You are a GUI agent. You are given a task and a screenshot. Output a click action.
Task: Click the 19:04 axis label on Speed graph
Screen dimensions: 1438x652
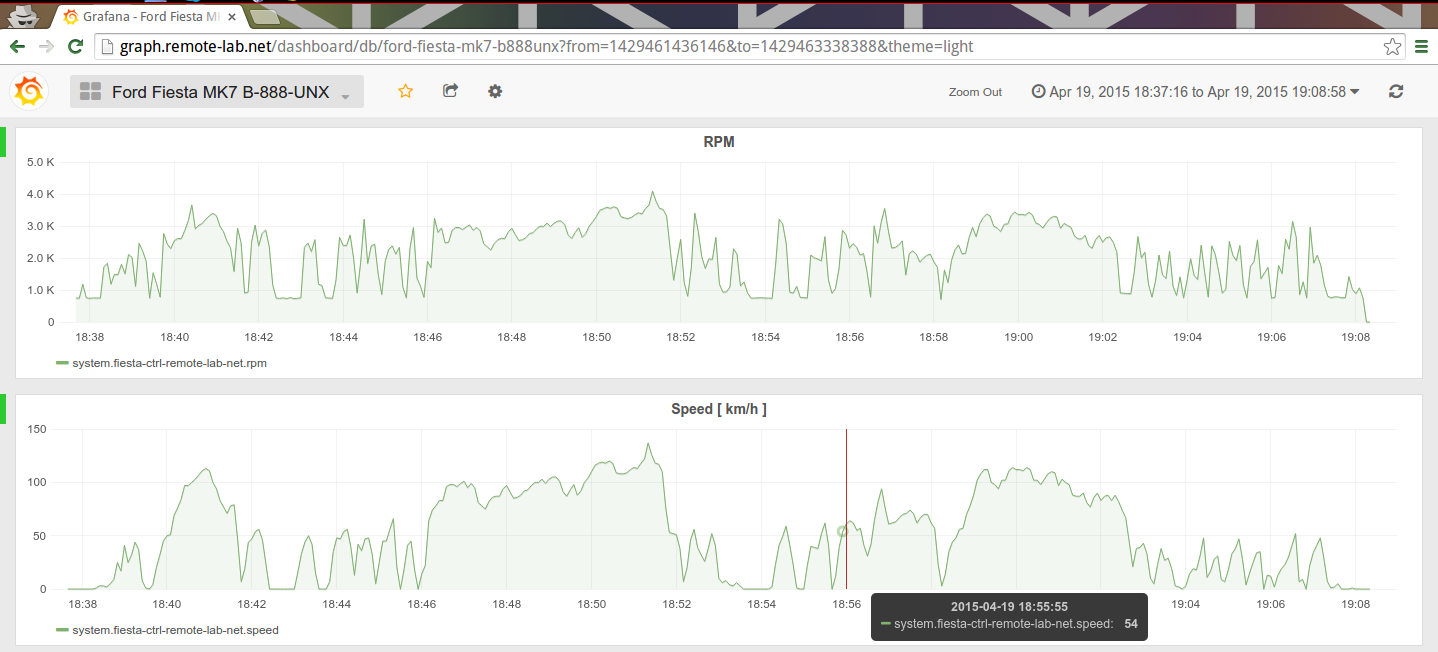pyautogui.click(x=1185, y=605)
